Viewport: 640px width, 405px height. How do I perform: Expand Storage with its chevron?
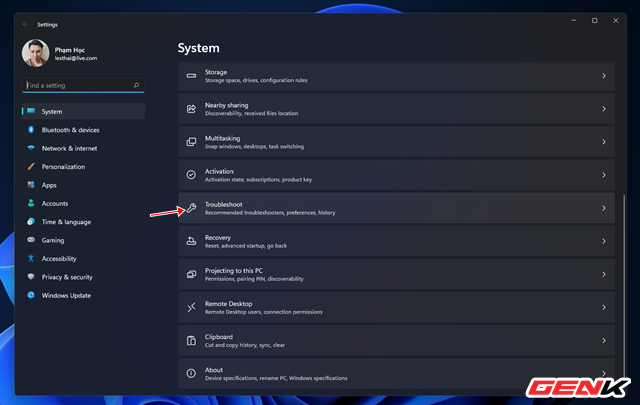click(x=604, y=76)
